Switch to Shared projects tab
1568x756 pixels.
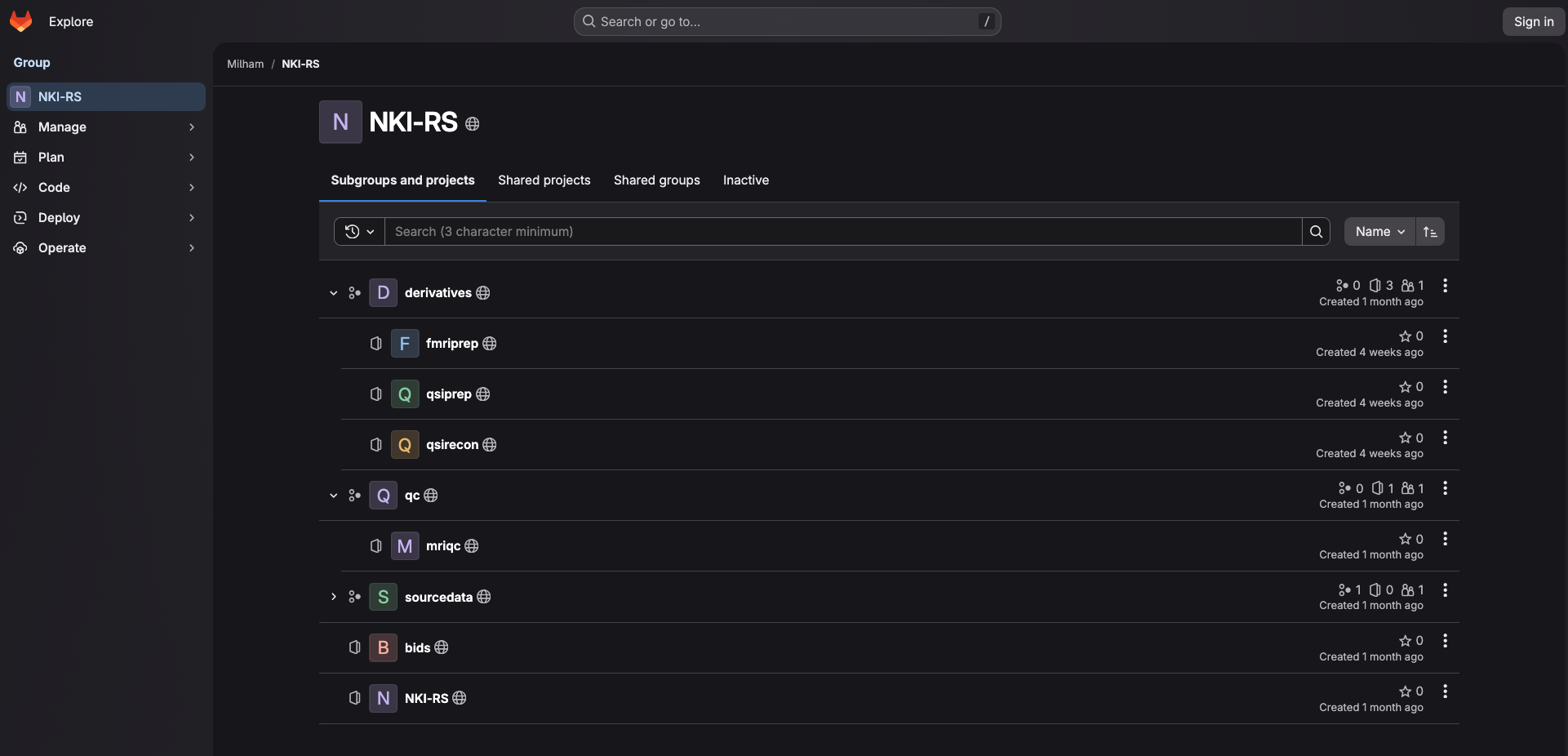(544, 180)
